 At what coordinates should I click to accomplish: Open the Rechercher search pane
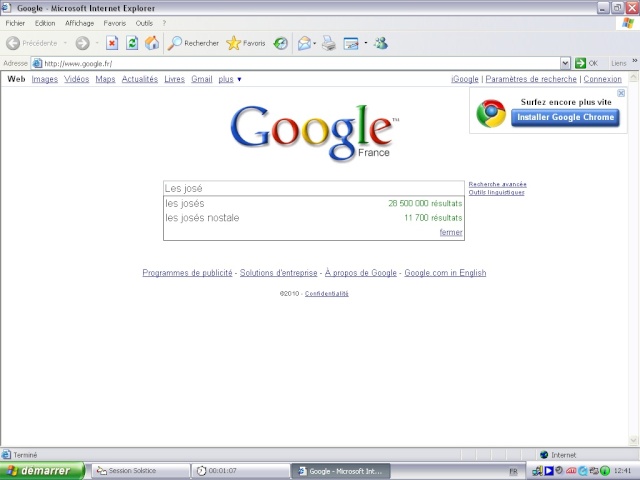(x=193, y=43)
